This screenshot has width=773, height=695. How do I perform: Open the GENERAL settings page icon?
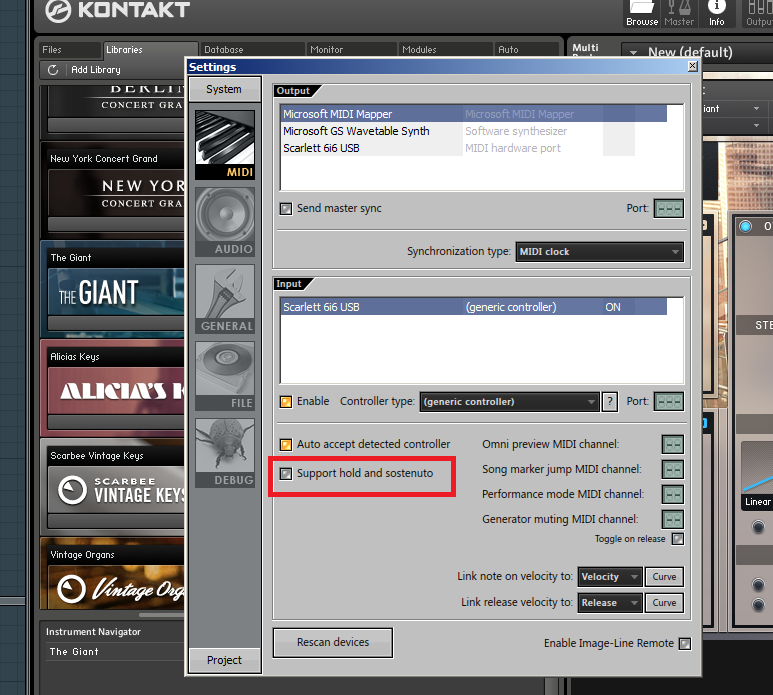click(x=225, y=299)
